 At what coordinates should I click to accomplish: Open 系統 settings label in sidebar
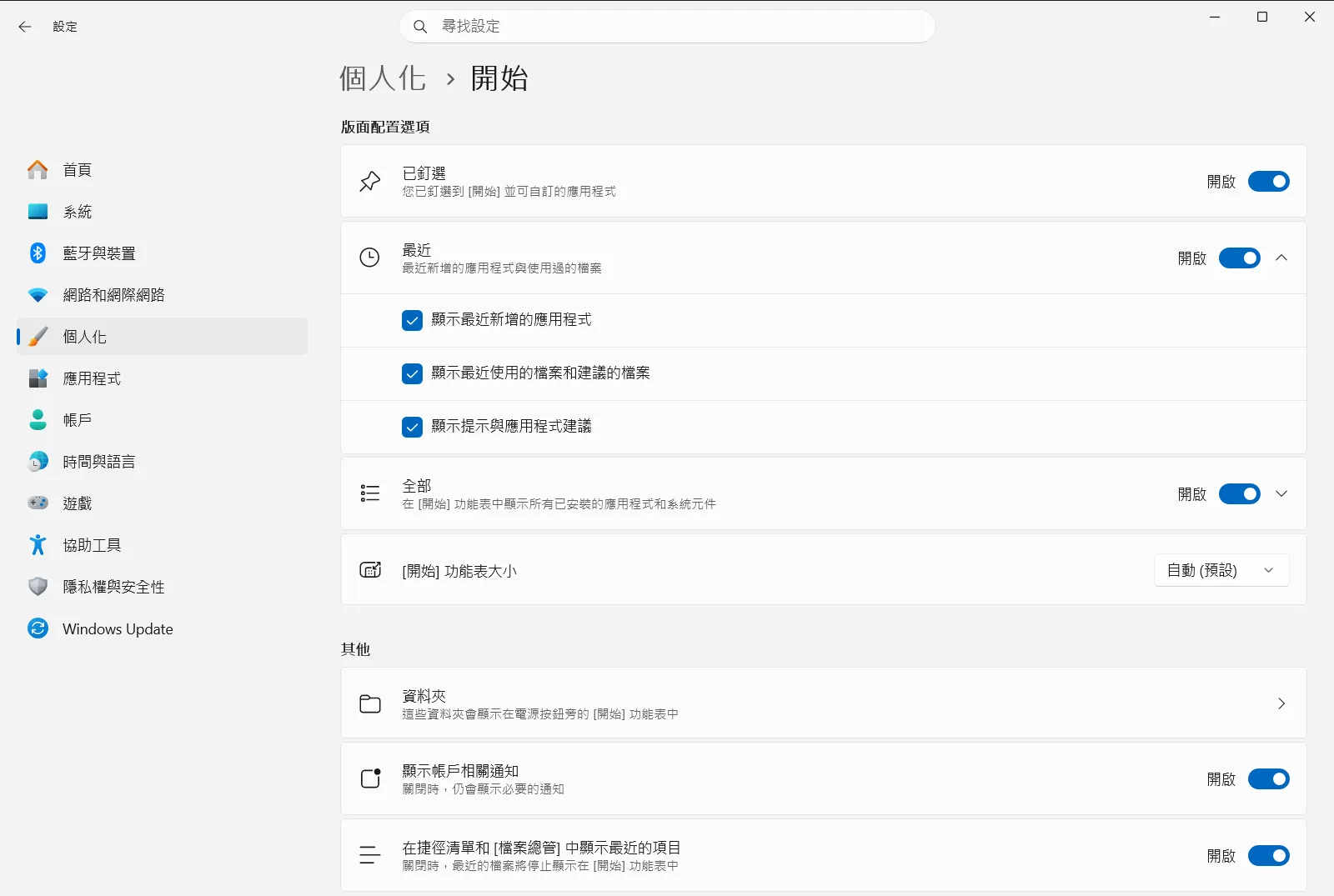(x=78, y=212)
